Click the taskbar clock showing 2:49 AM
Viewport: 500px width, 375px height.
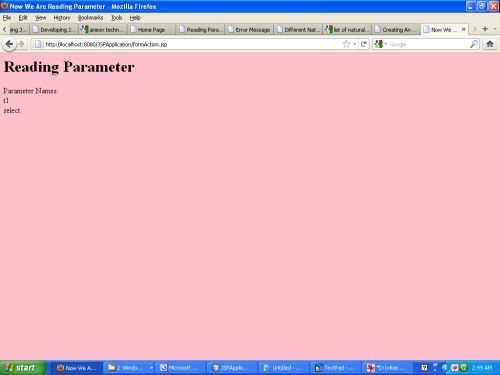482,368
